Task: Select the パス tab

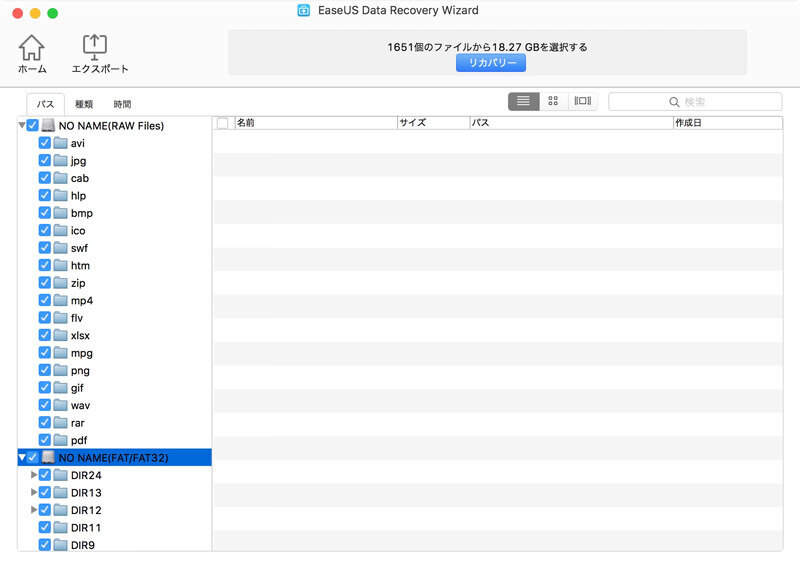Action: coord(45,104)
